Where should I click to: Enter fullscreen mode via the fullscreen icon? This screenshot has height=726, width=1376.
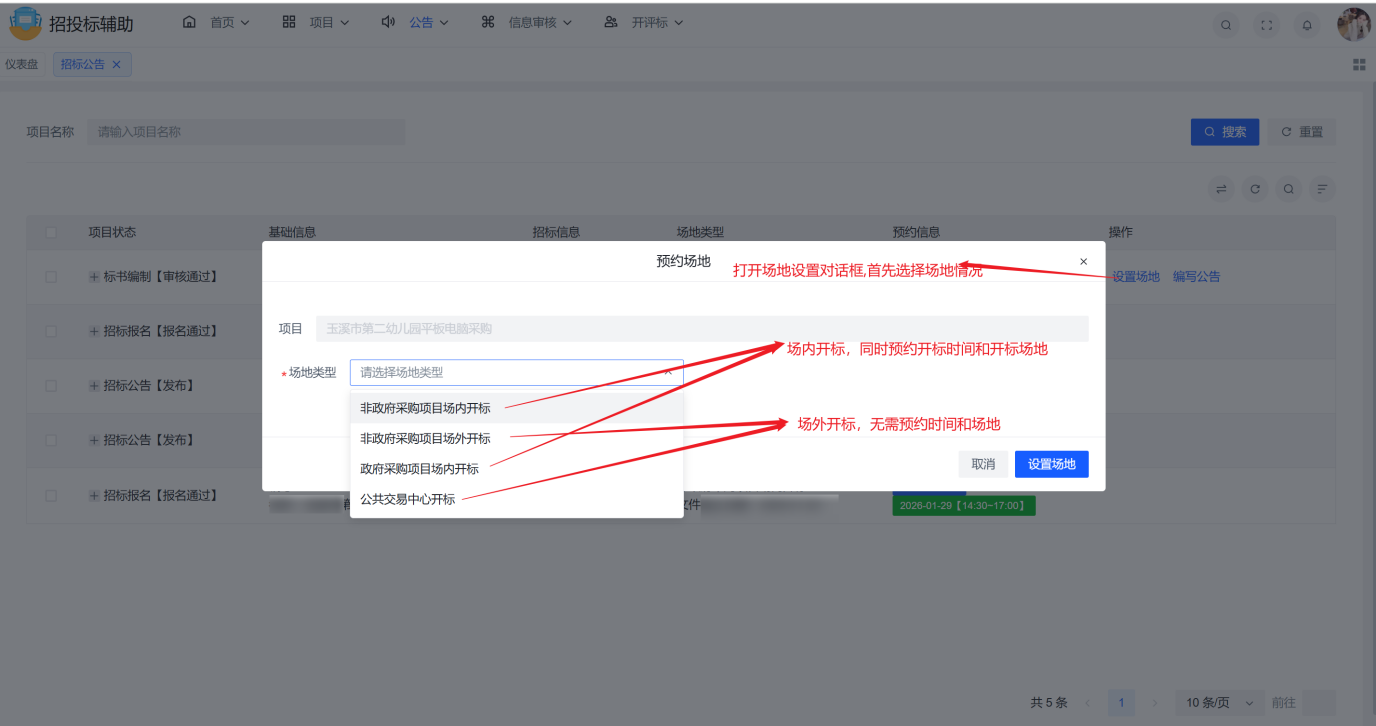point(1266,24)
